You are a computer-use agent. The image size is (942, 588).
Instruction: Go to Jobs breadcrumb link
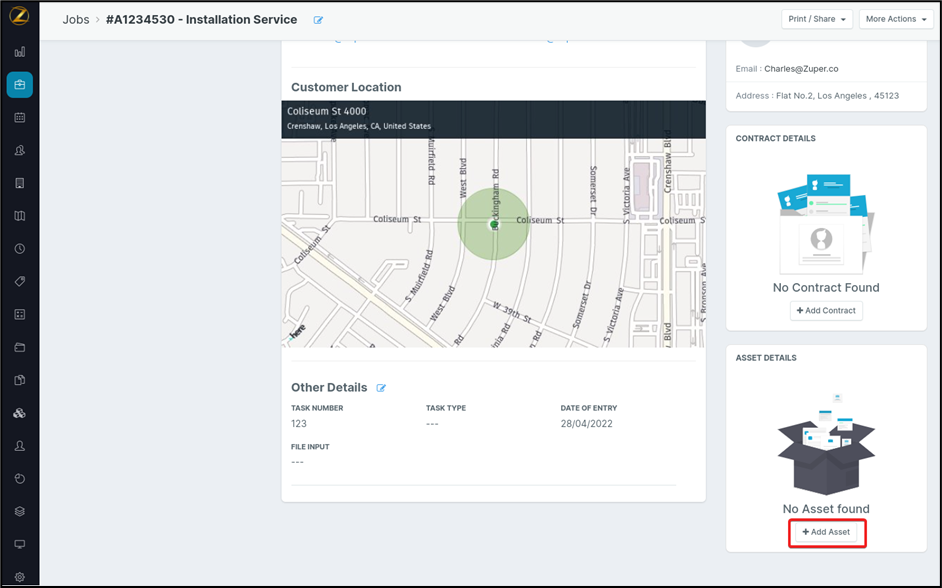[76, 20]
